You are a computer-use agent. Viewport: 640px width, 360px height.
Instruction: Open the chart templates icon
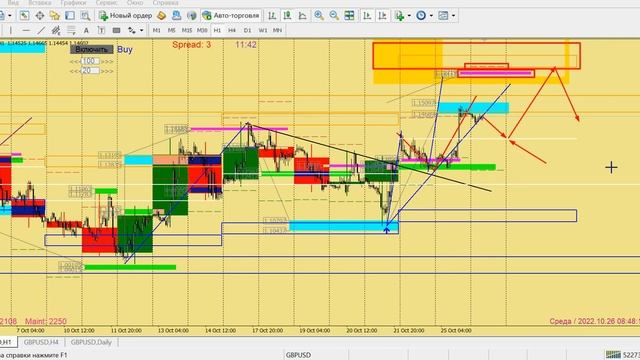click(443, 16)
